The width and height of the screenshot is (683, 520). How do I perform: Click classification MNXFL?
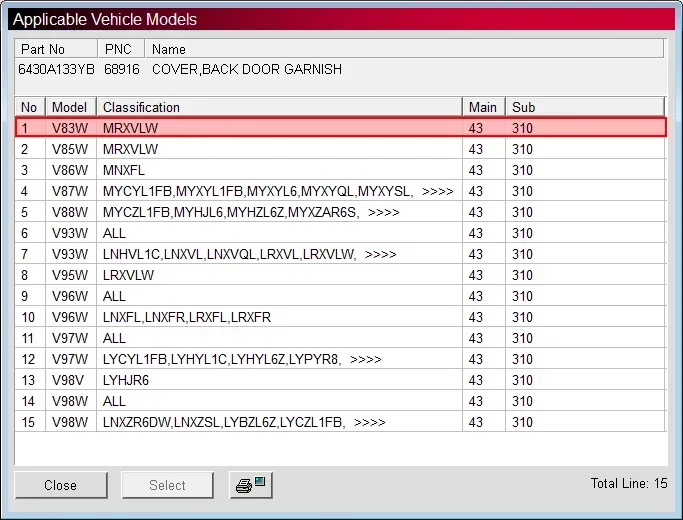(x=124, y=170)
